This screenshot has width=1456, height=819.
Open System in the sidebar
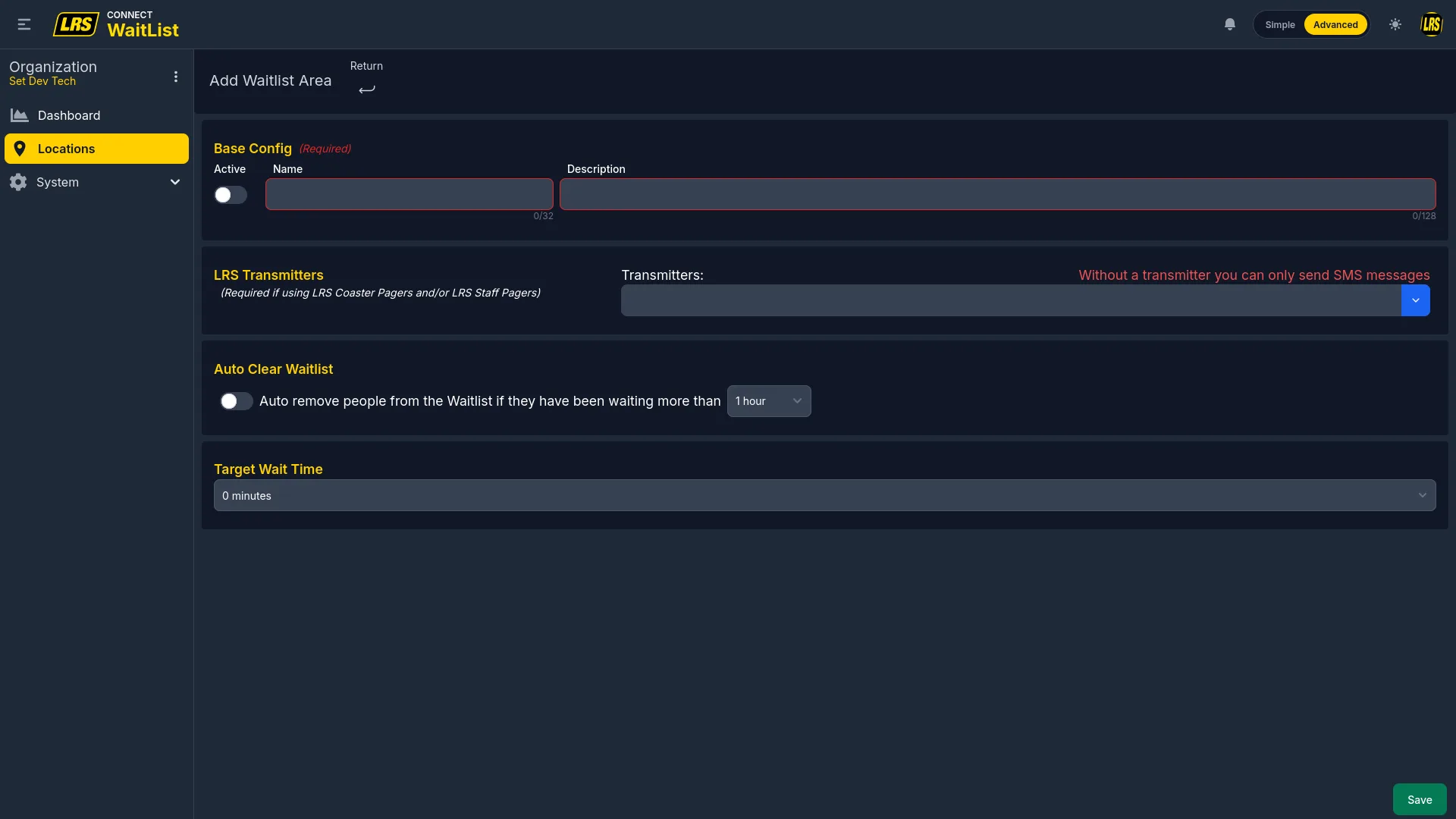(96, 182)
